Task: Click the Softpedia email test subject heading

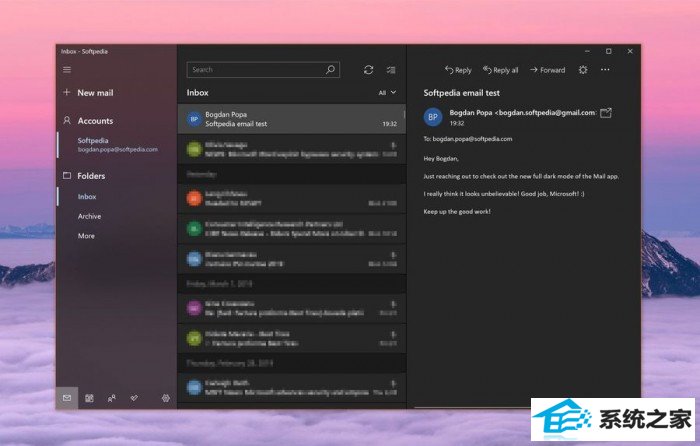Action: tap(462, 93)
